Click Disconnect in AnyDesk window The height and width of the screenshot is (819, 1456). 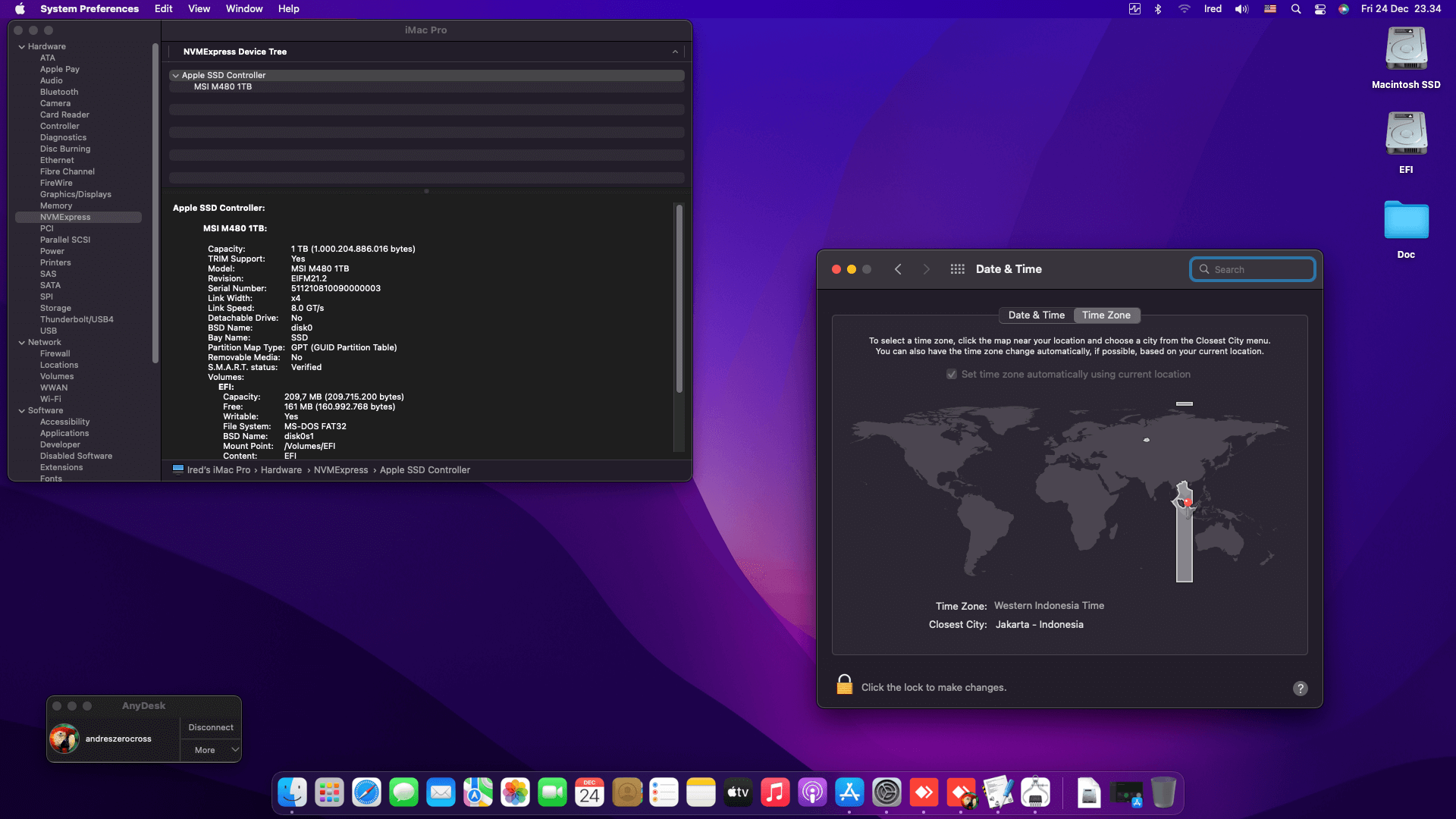click(x=211, y=727)
